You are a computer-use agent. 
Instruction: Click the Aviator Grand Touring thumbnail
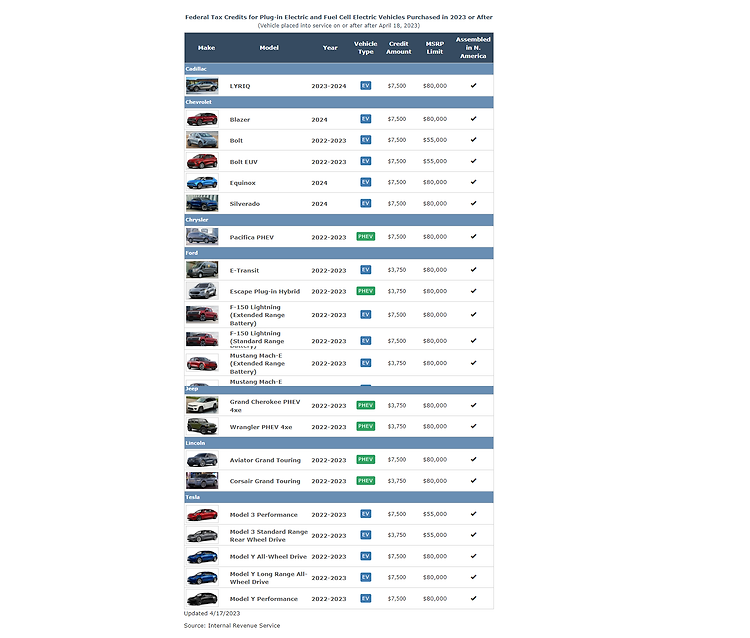(x=202, y=460)
